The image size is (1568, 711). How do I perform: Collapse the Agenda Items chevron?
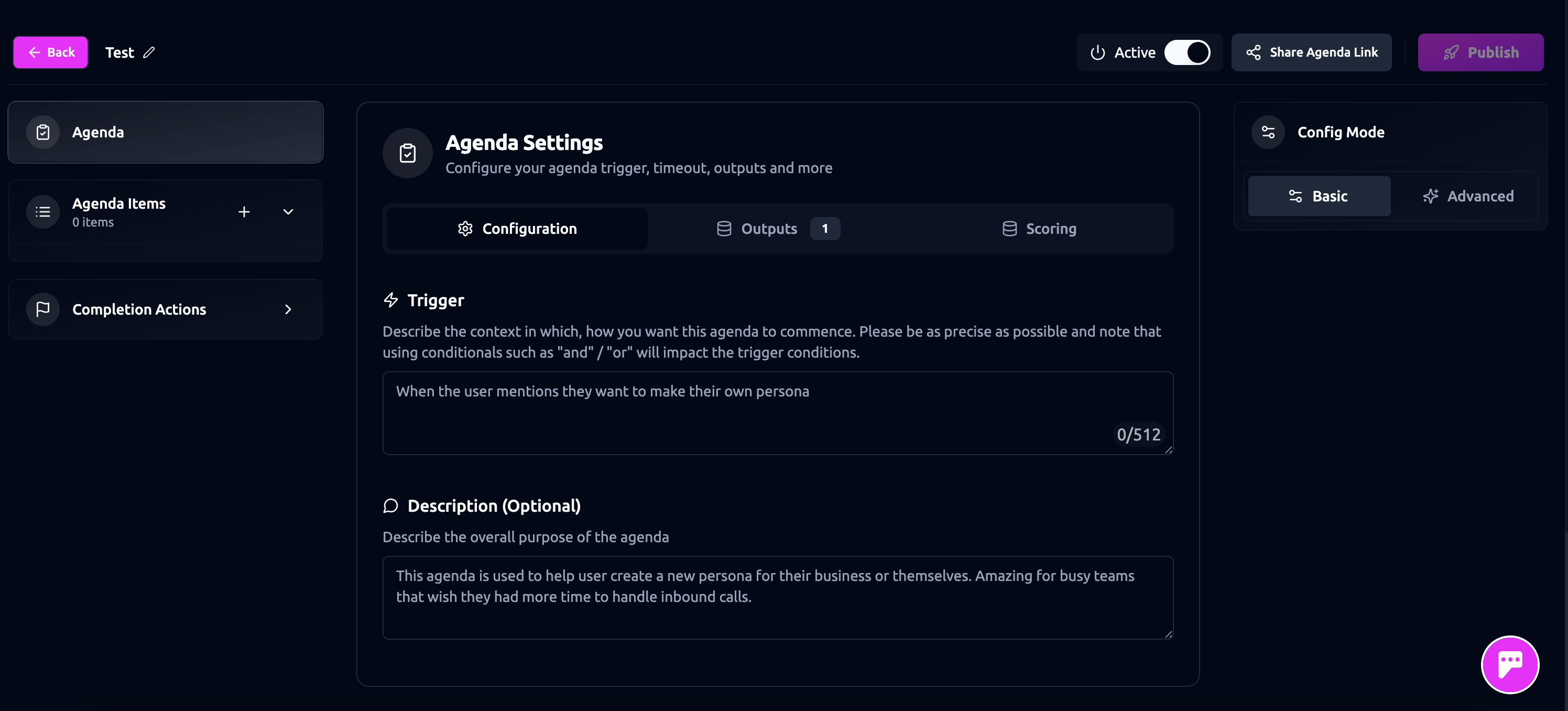click(x=288, y=211)
